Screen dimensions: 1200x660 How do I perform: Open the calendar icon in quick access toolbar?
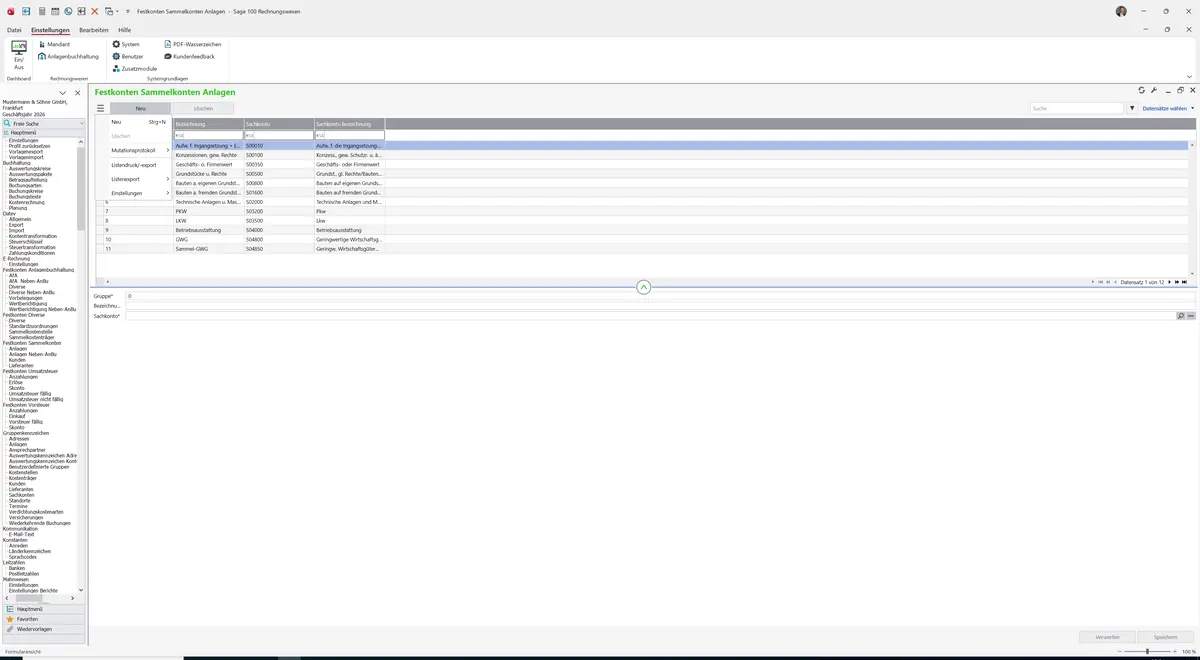pyautogui.click(x=55, y=11)
